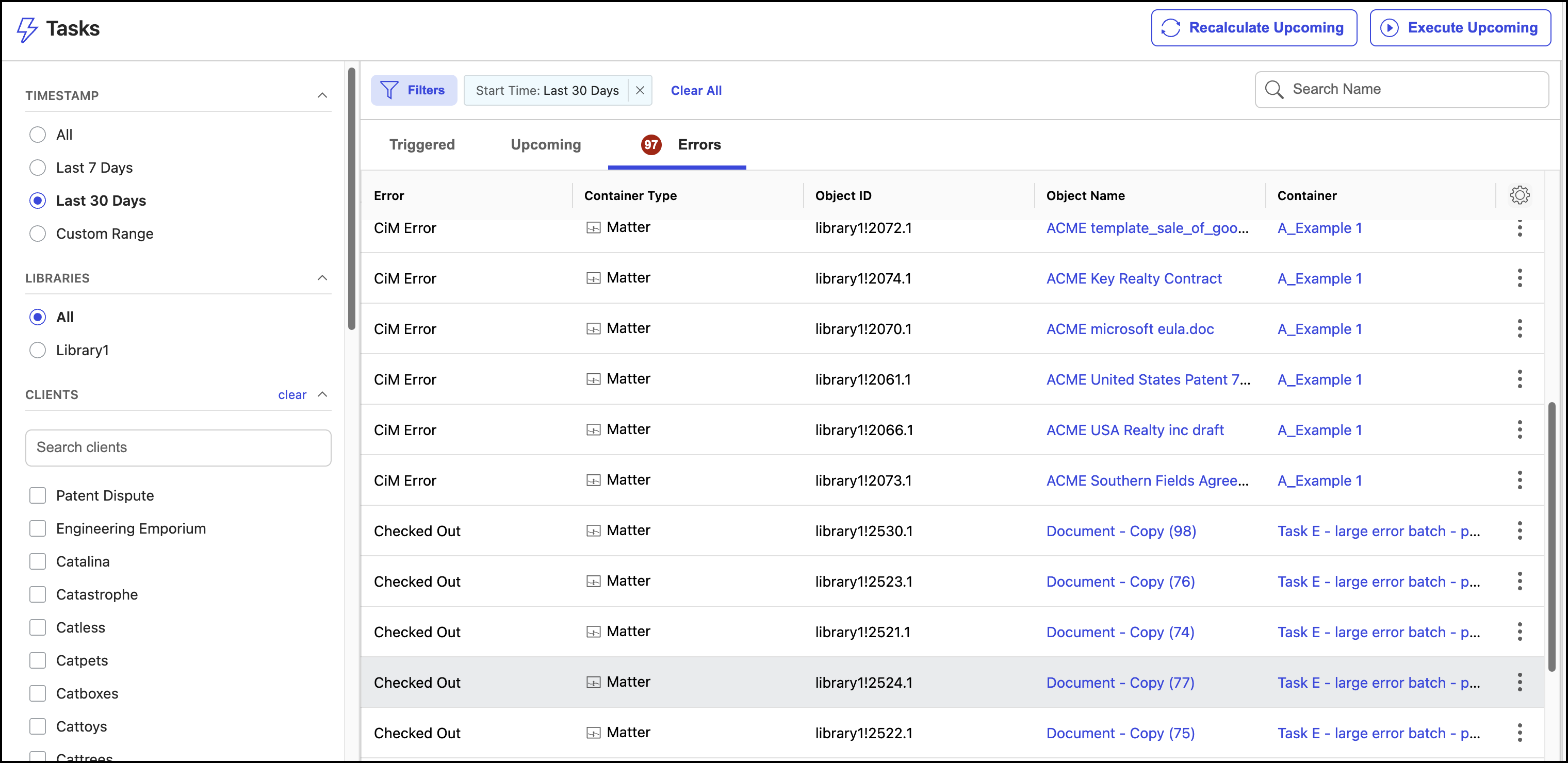Open row menu for Document - Copy (75)
Viewport: 1568px width, 763px height.
[1520, 733]
